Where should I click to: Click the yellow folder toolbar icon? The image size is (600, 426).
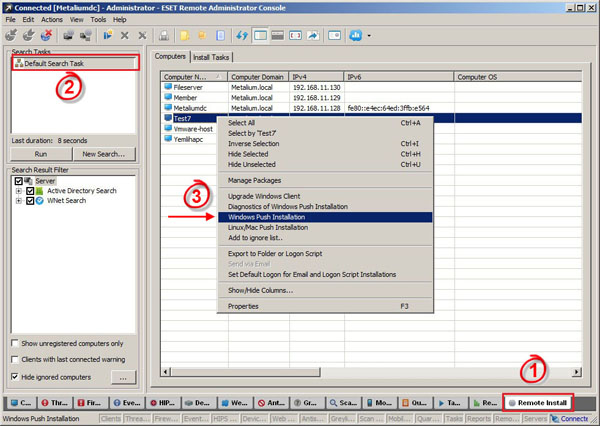click(185, 36)
